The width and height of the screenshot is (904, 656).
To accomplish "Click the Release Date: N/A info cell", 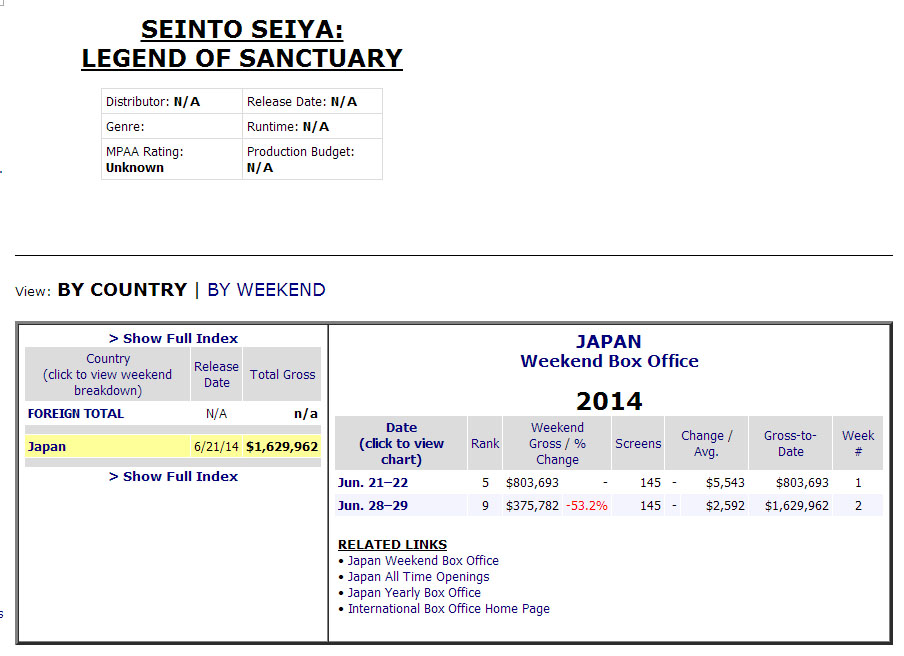I will (x=312, y=101).
